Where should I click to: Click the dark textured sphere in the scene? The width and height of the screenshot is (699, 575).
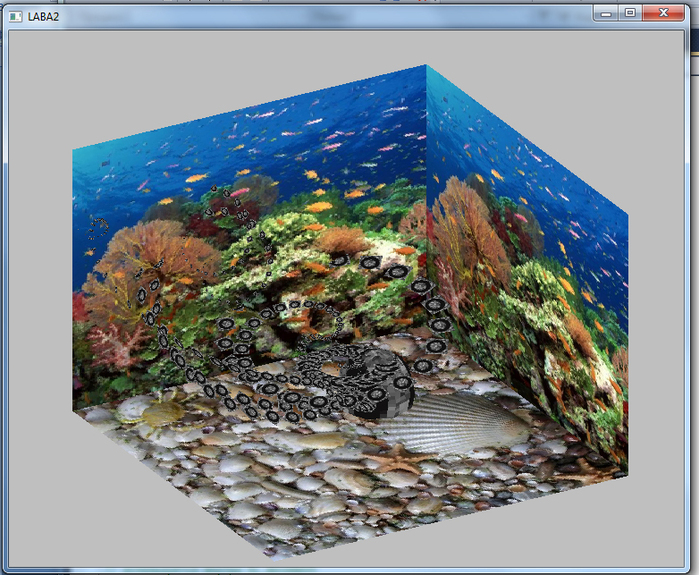coord(380,383)
